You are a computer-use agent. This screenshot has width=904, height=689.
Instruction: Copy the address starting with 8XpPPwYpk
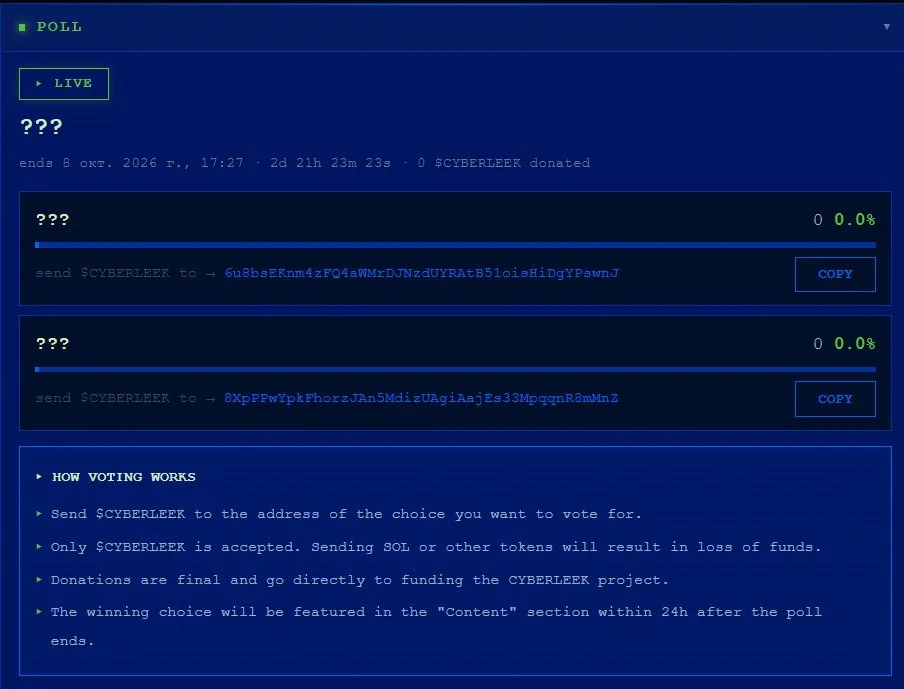[x=835, y=399]
